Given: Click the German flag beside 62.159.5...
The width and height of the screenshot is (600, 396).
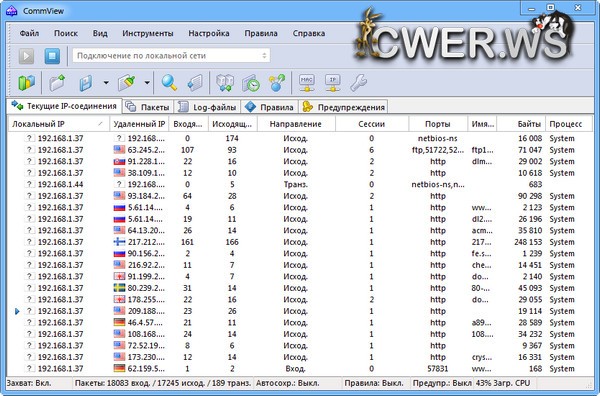Looking at the screenshot, I should click(x=119, y=368).
